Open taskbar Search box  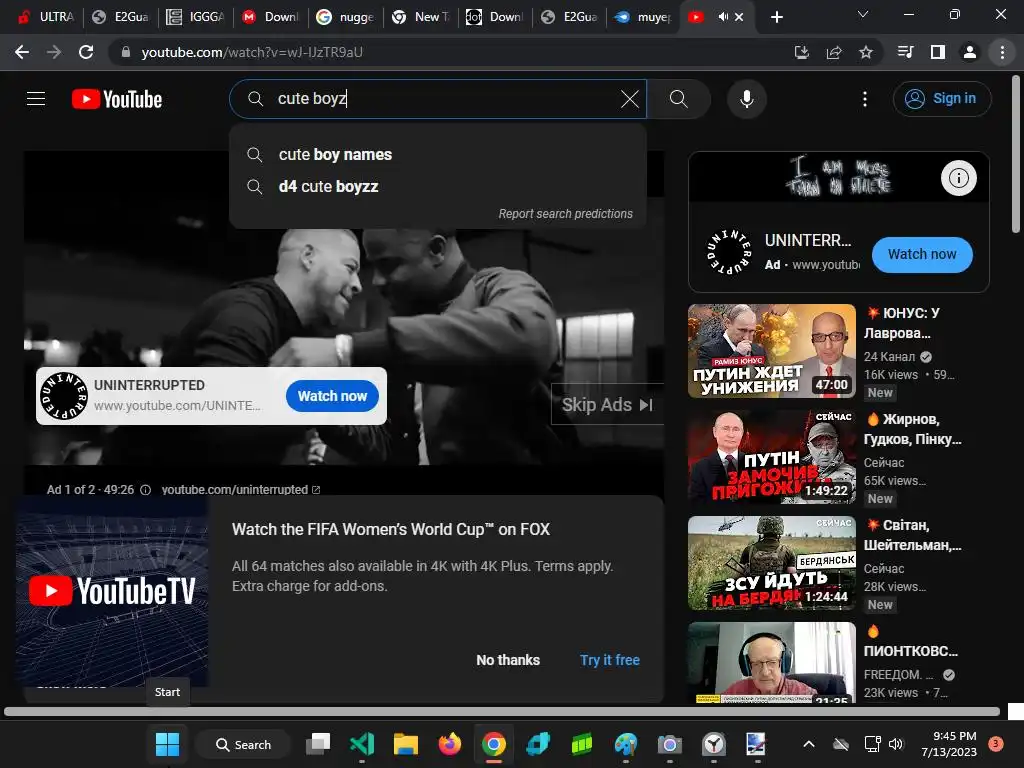tap(244, 744)
